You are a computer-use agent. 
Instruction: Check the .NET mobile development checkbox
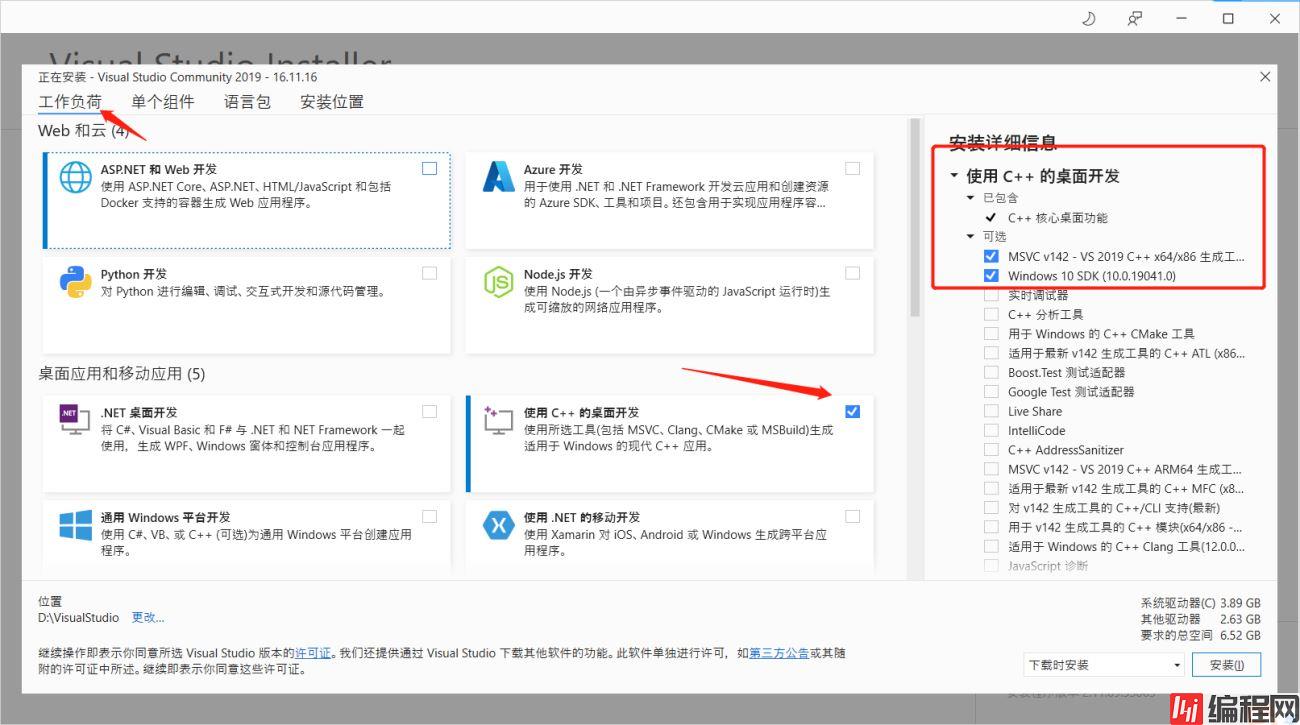coord(852,516)
